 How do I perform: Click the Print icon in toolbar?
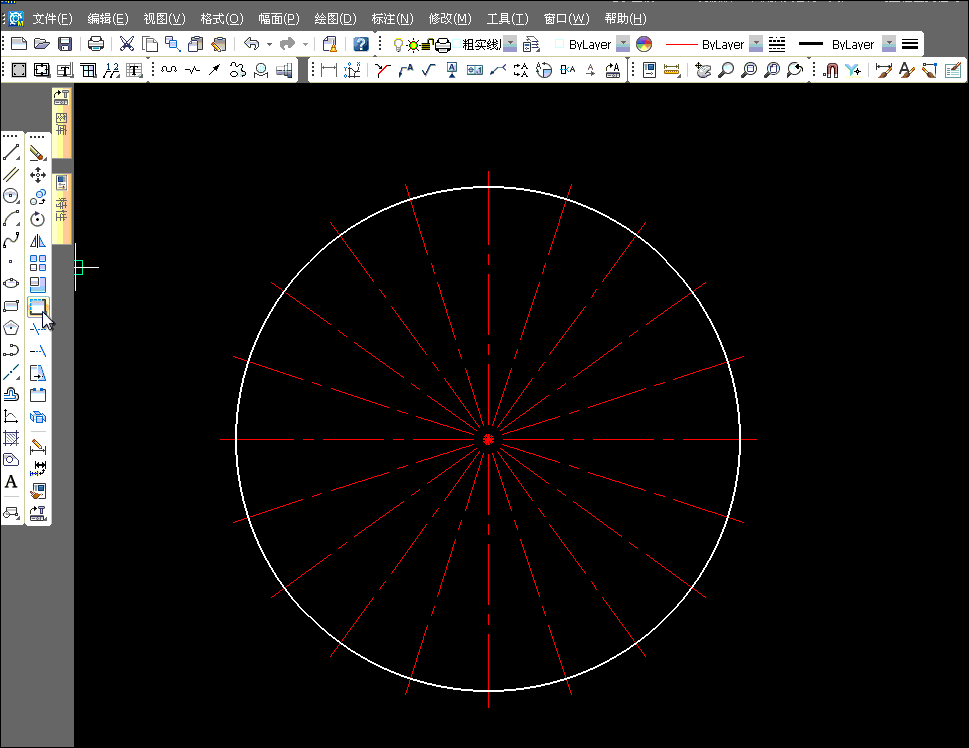96,44
